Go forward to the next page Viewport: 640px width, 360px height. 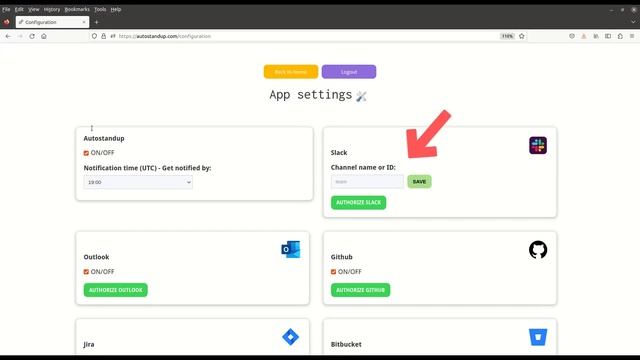tap(20, 36)
